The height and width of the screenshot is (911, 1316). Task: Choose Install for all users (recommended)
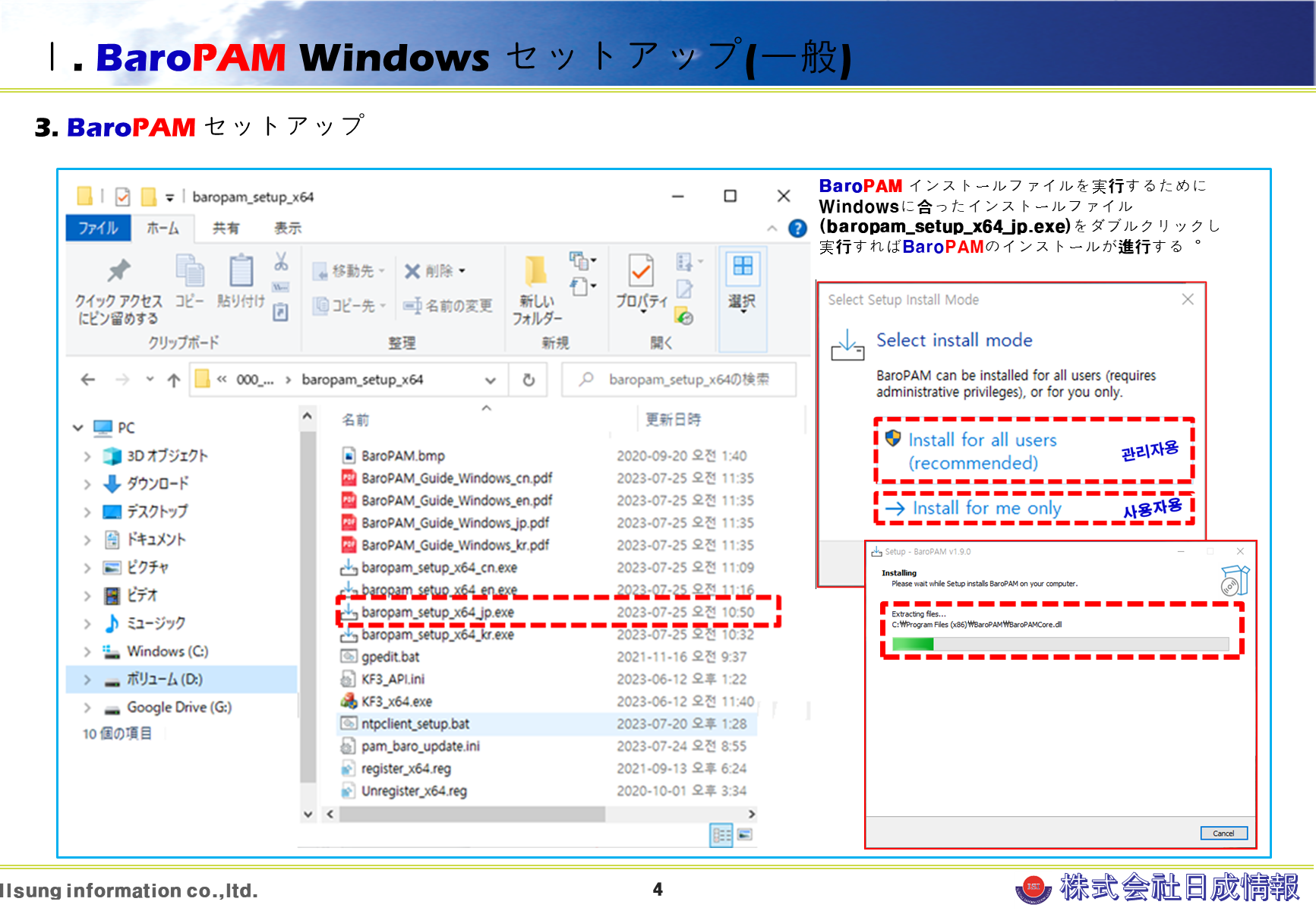(1034, 451)
